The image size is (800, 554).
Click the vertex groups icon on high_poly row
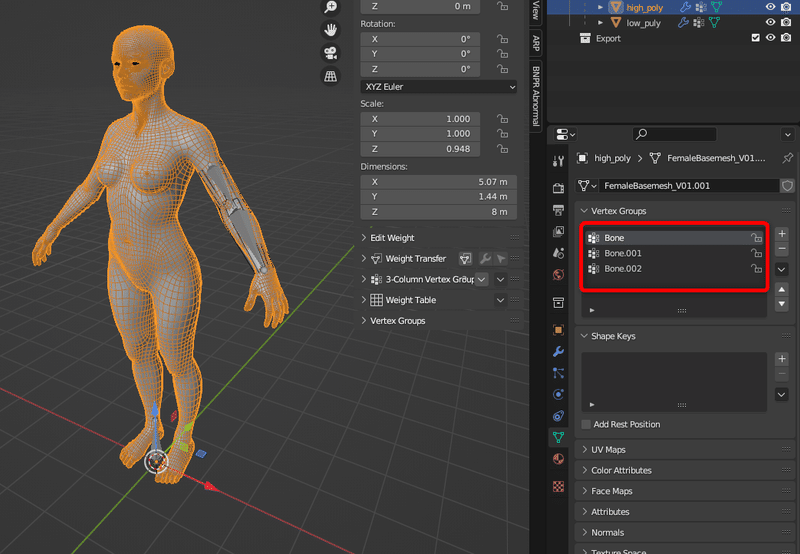point(701,7)
